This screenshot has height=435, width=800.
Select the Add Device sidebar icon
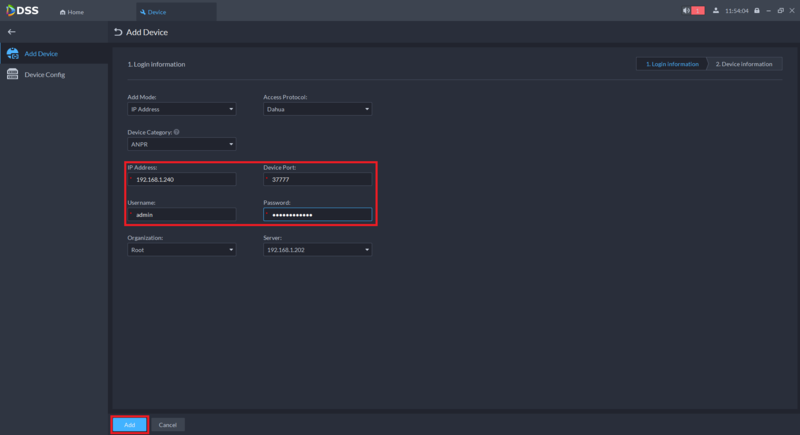13,53
